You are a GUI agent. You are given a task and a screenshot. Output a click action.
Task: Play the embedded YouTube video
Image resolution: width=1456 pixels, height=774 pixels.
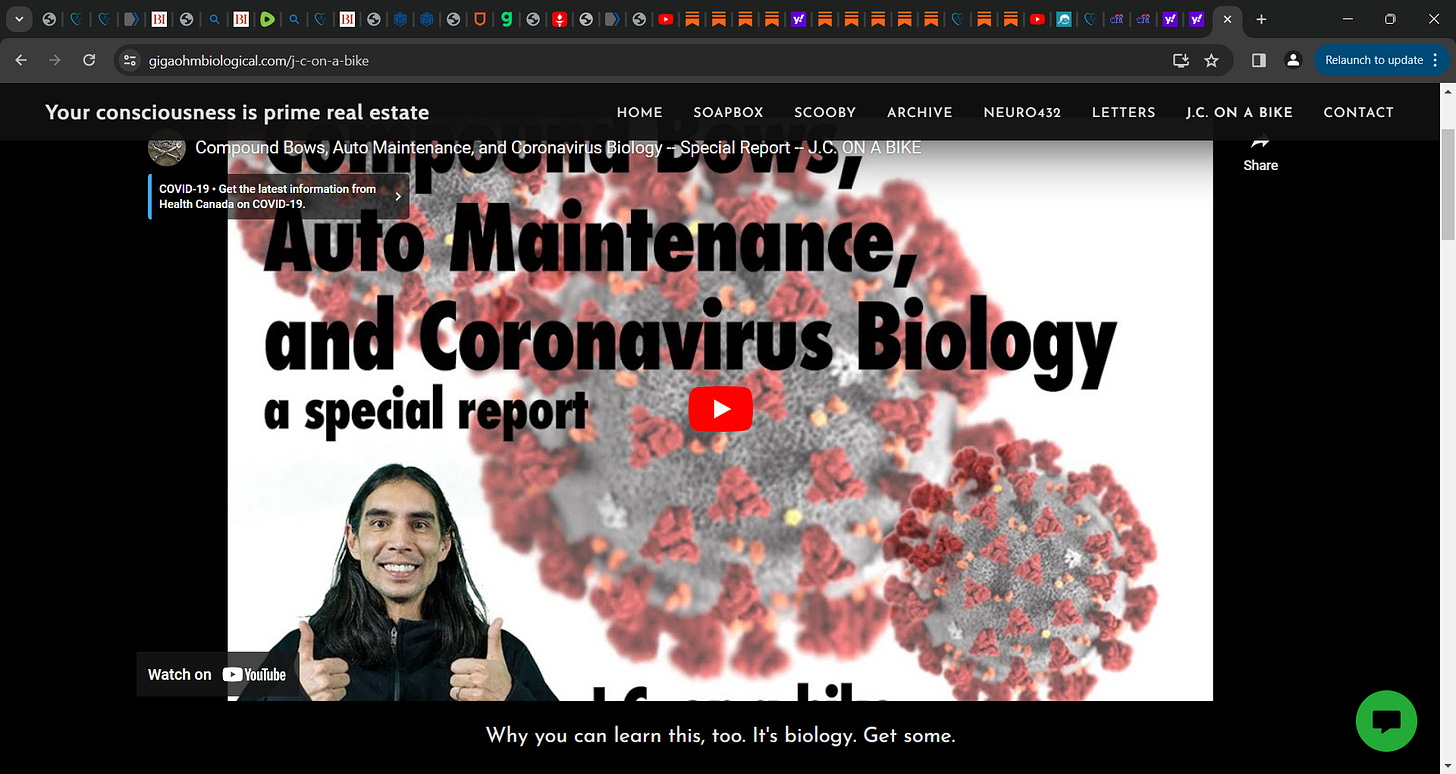pos(720,409)
